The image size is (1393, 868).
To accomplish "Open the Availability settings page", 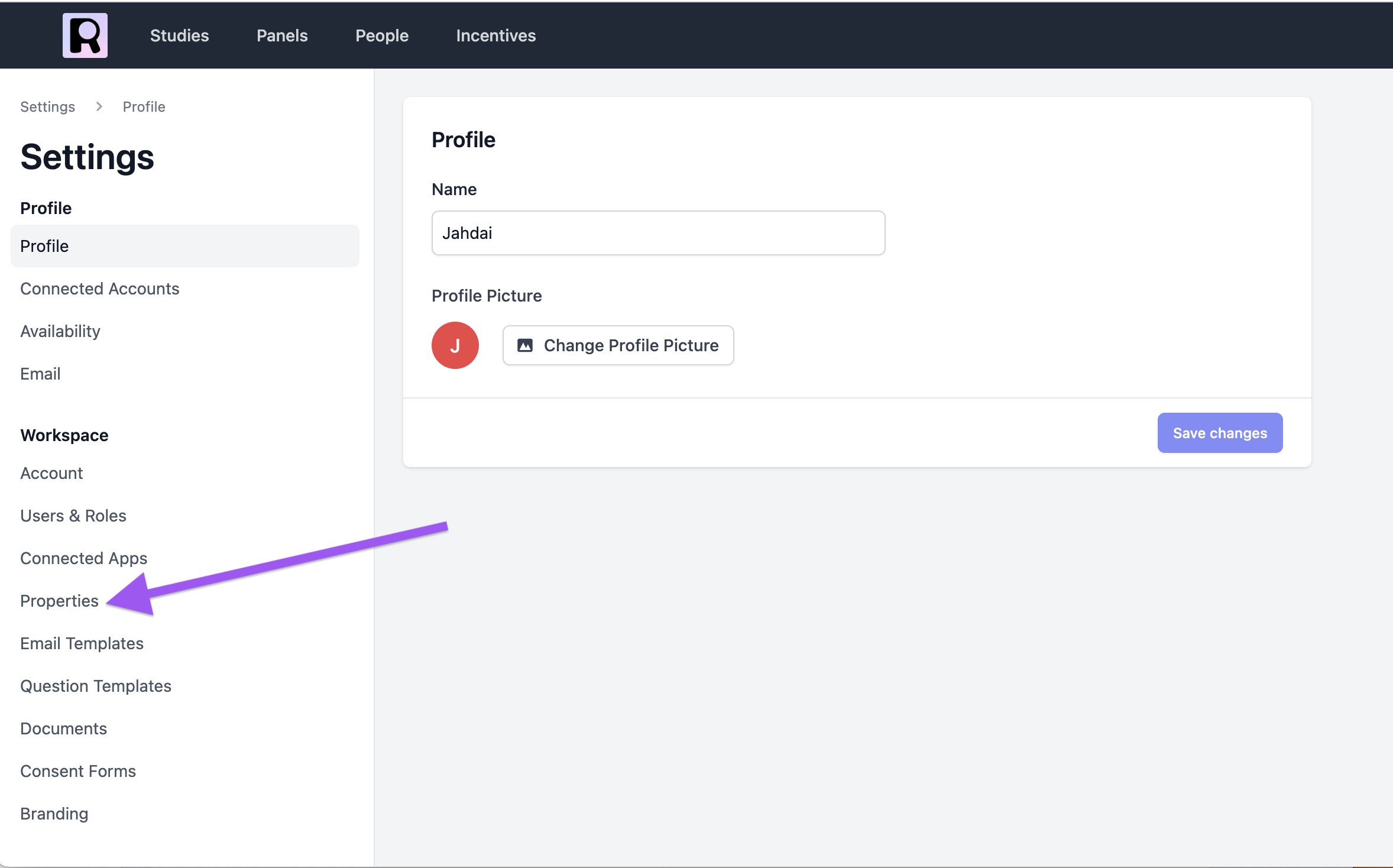I will [60, 331].
